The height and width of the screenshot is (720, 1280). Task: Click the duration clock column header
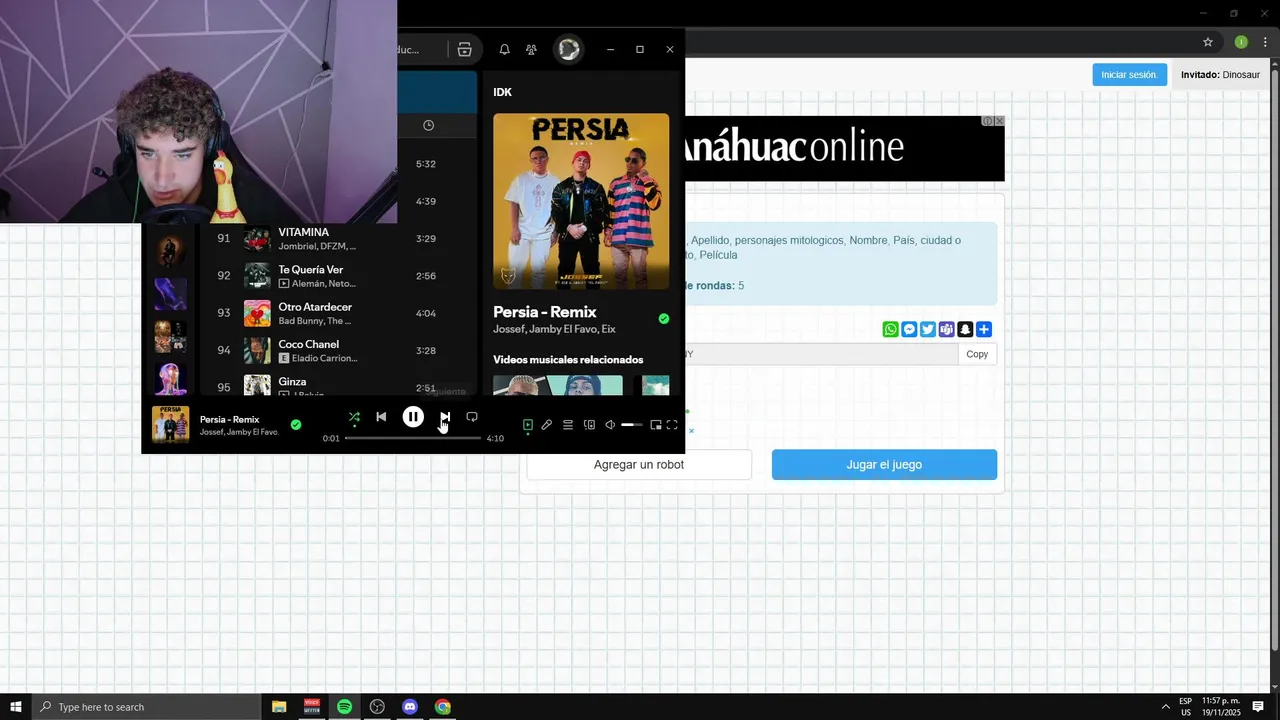(x=428, y=125)
